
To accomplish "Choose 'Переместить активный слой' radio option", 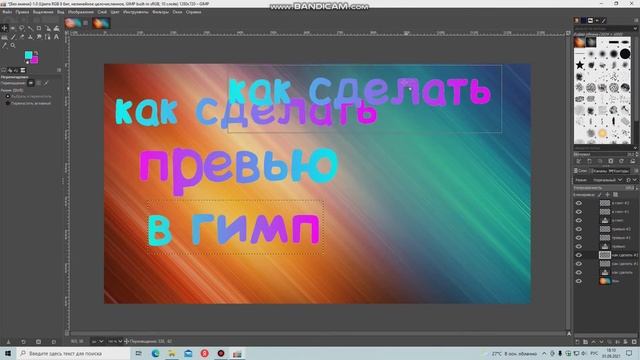I will coord(29,103).
